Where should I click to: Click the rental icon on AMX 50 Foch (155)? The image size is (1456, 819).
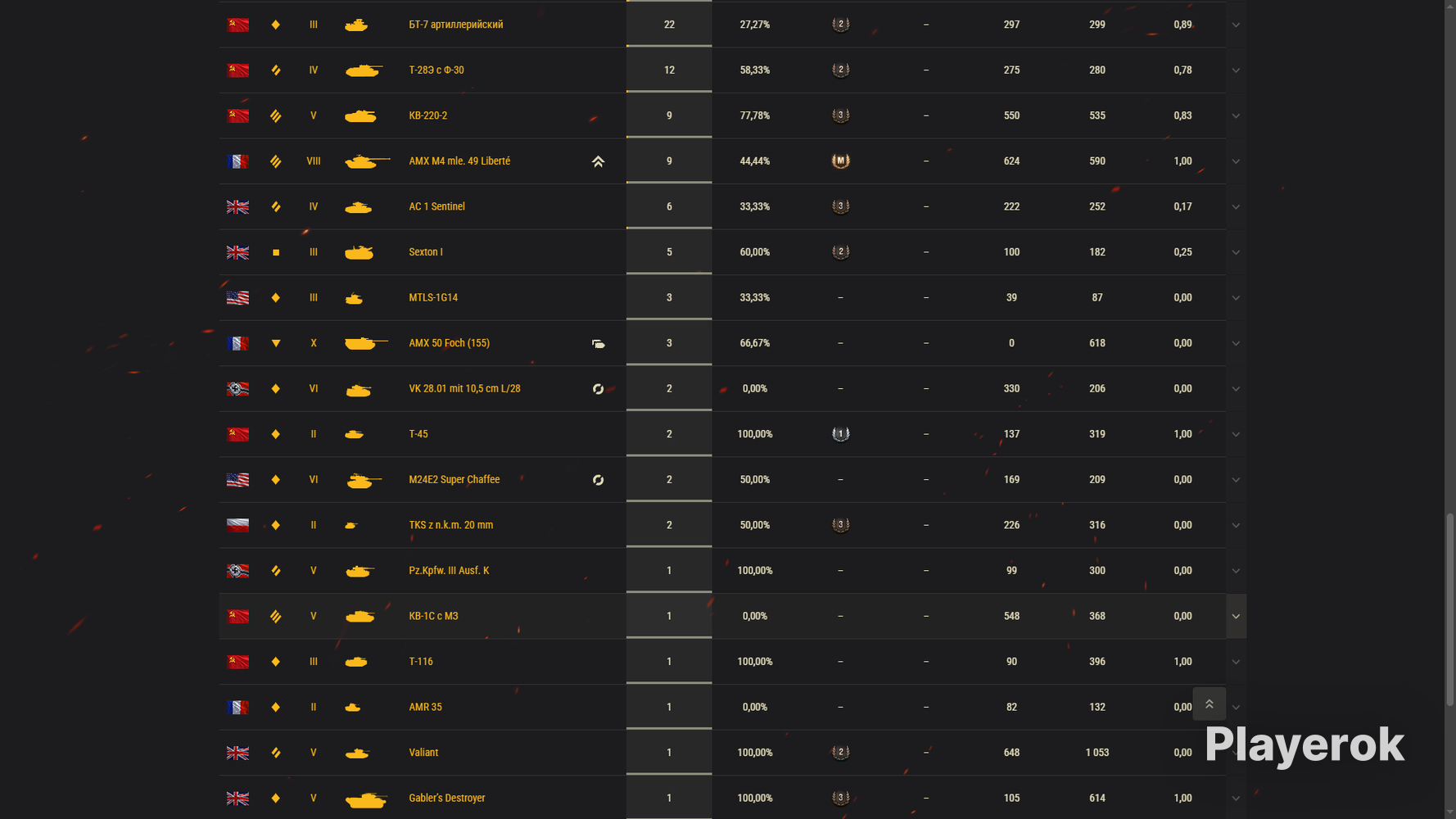[598, 344]
